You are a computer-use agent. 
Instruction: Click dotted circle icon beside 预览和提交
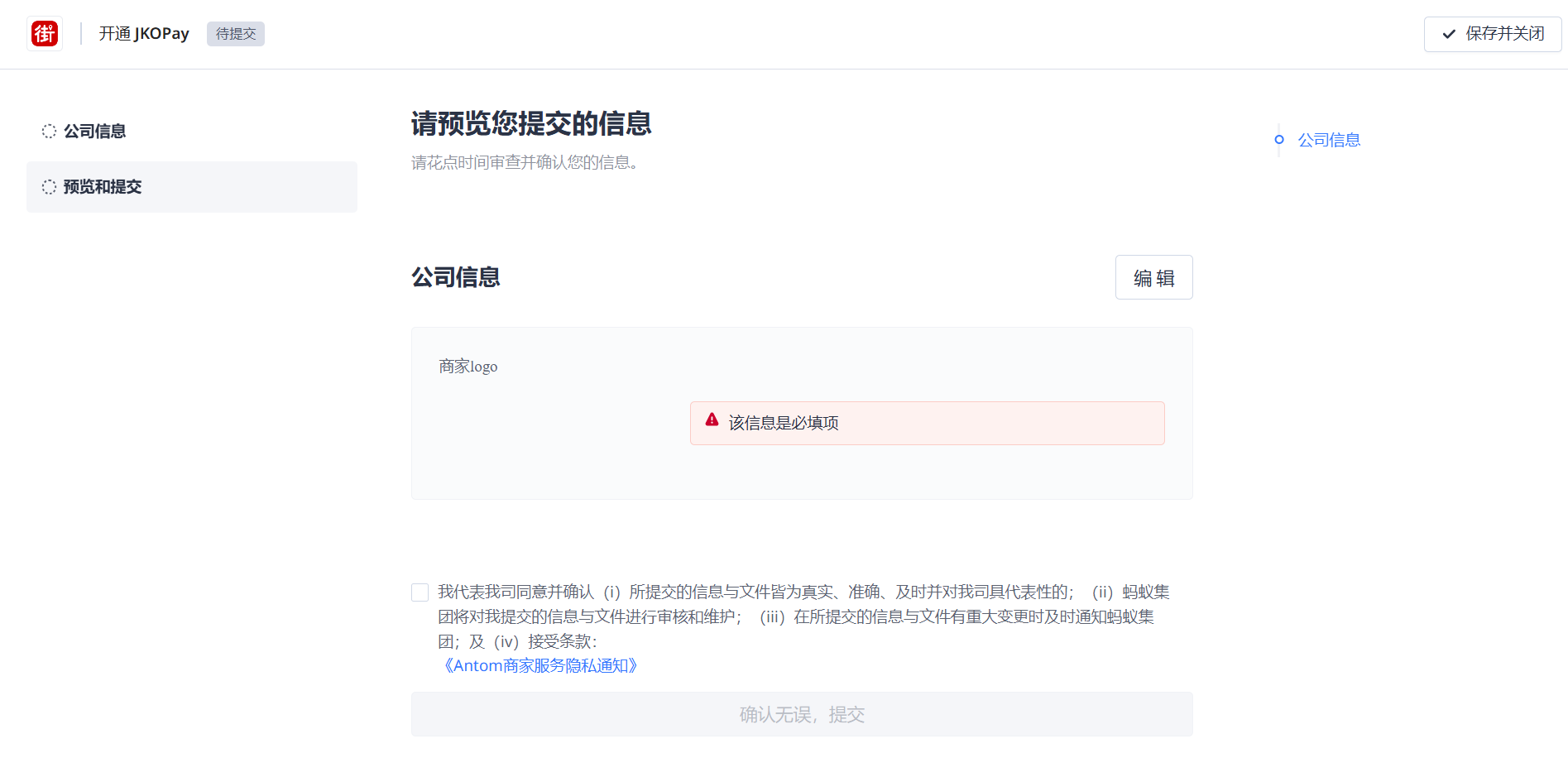coord(50,187)
